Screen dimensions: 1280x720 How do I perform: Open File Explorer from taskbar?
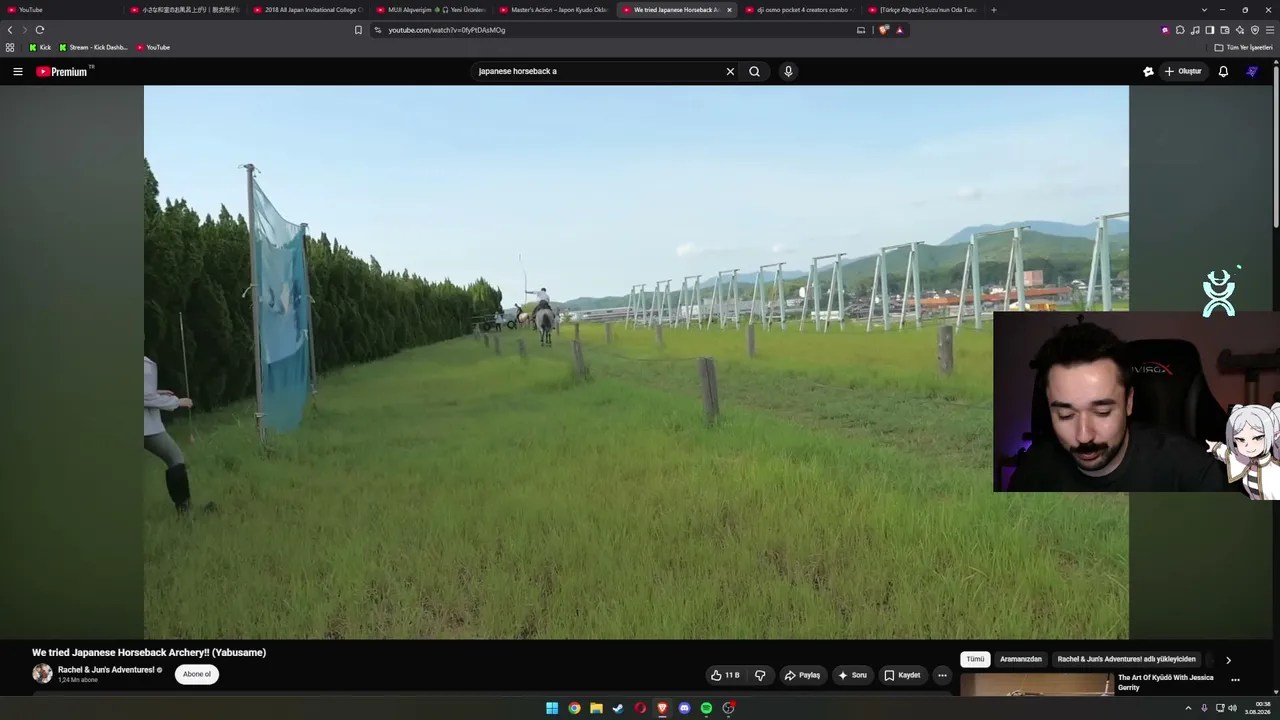click(596, 708)
